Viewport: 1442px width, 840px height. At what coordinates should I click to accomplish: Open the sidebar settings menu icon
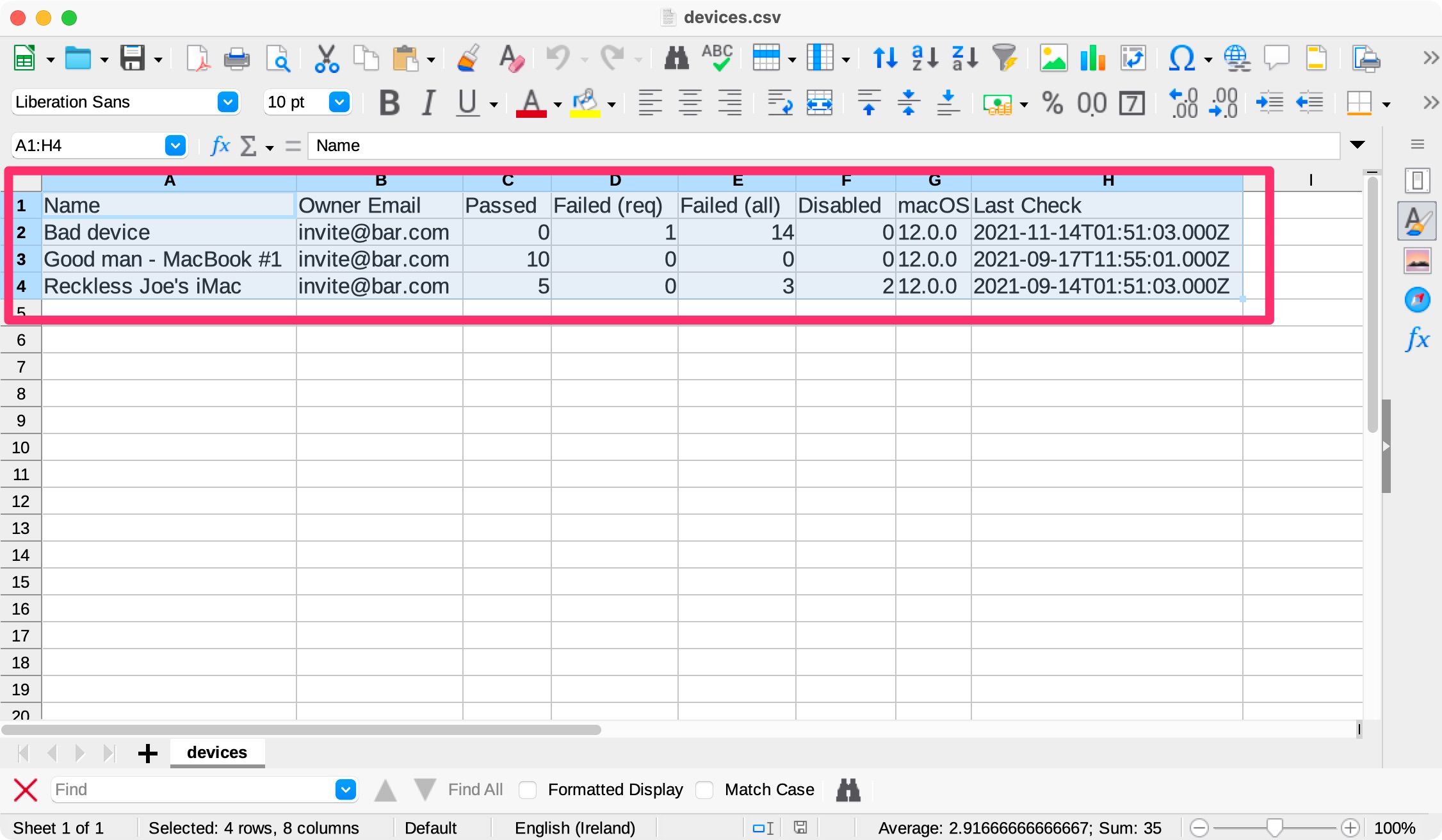[1418, 145]
